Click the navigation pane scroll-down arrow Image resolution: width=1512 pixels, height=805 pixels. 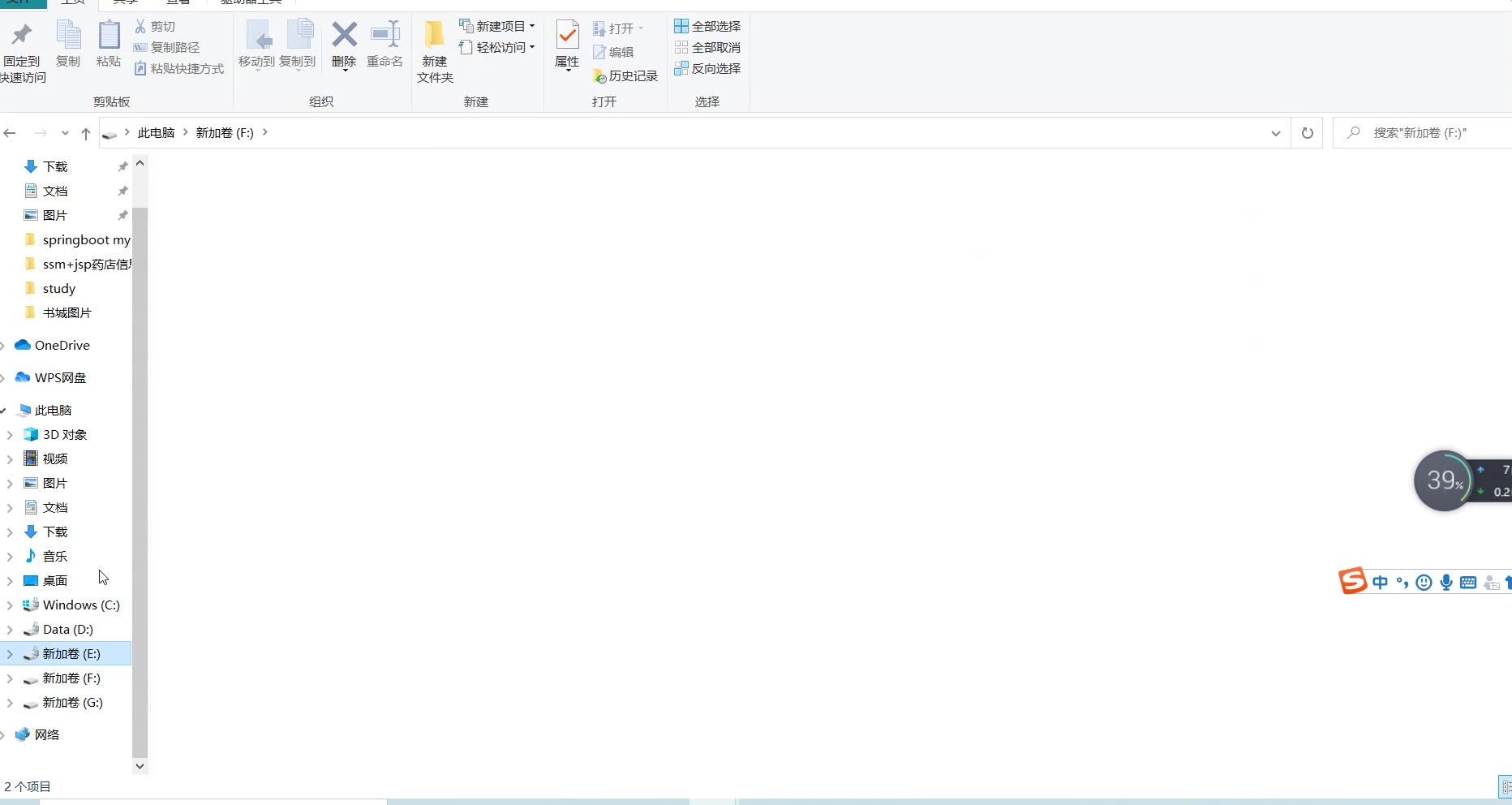point(140,766)
